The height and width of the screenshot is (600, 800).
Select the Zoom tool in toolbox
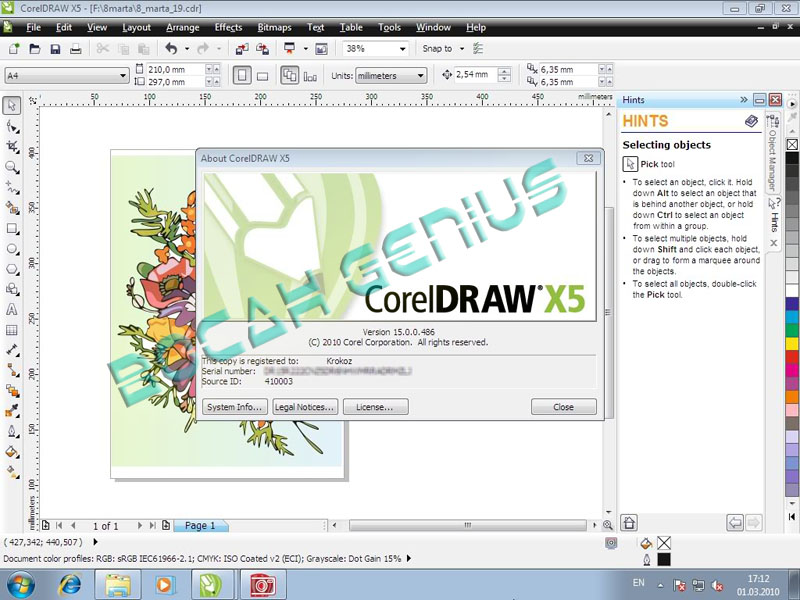click(12, 166)
